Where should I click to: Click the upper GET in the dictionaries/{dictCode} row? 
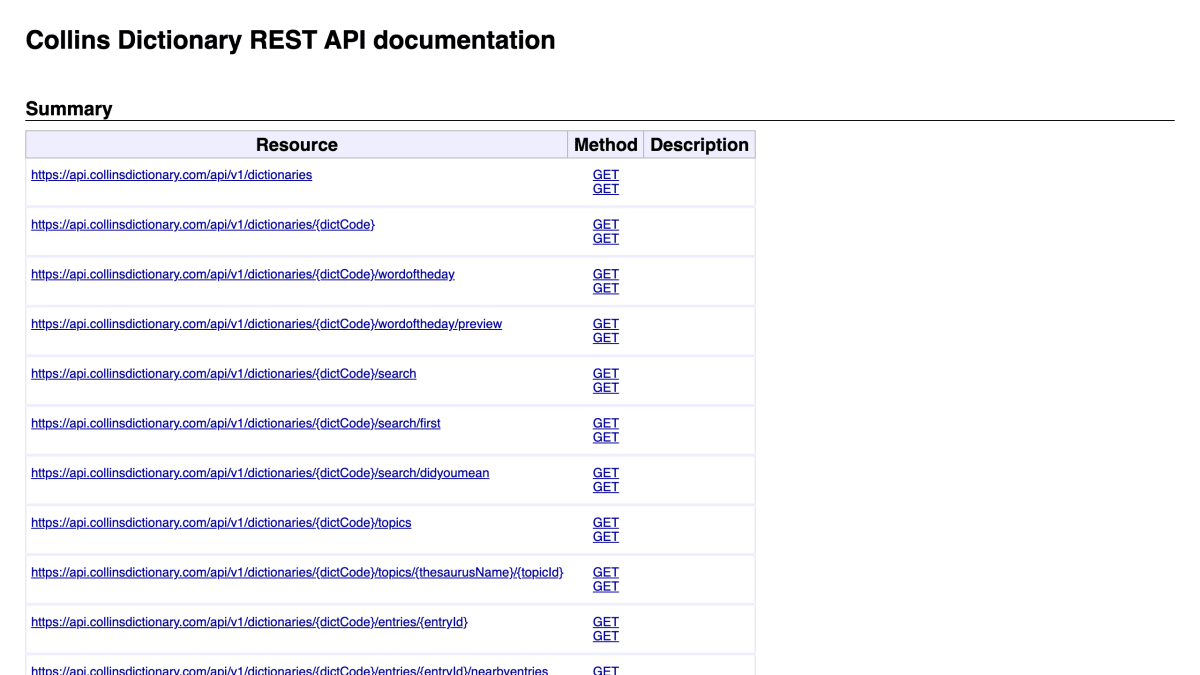pyautogui.click(x=606, y=225)
